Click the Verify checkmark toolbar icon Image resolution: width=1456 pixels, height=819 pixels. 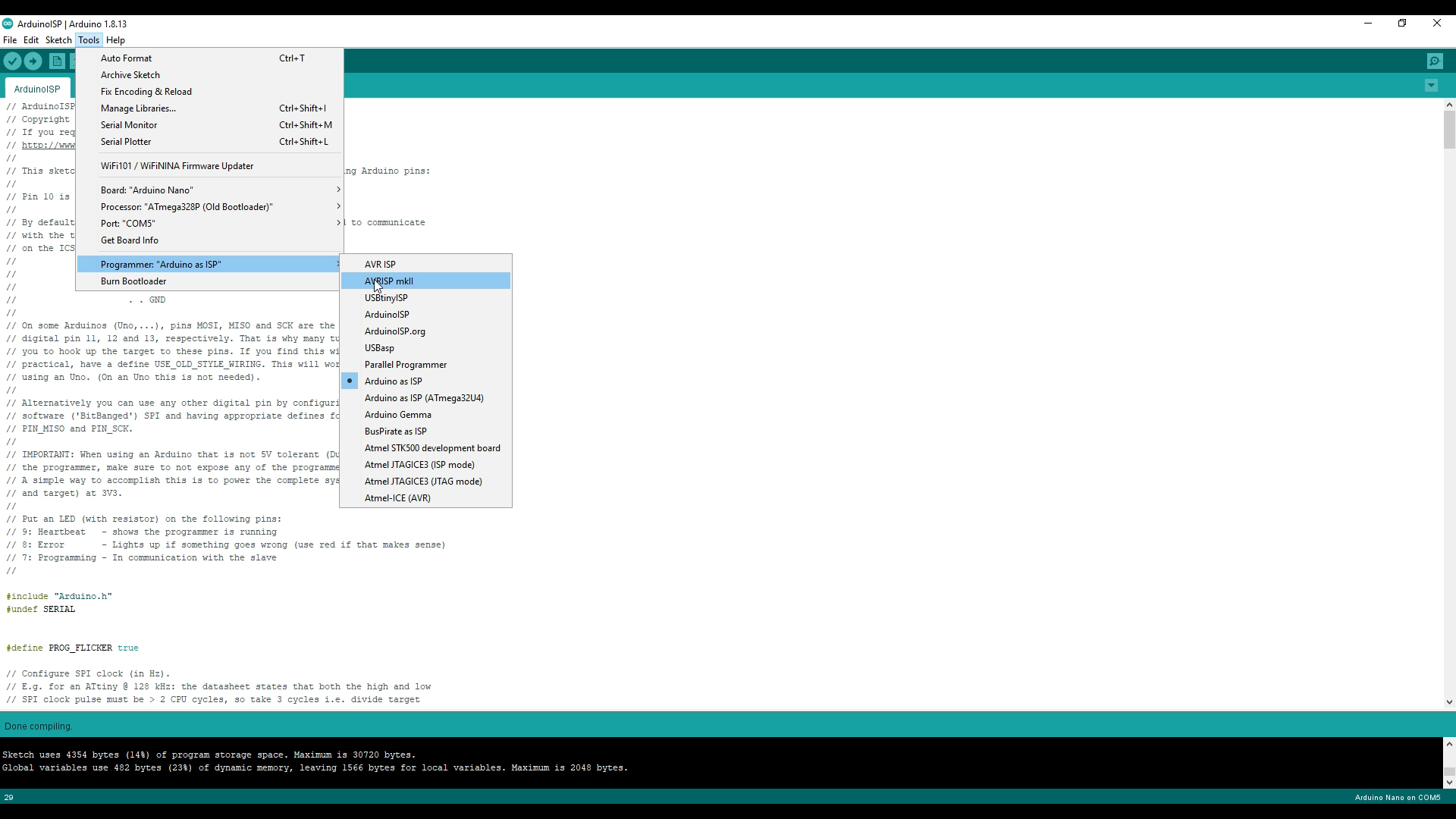click(12, 61)
